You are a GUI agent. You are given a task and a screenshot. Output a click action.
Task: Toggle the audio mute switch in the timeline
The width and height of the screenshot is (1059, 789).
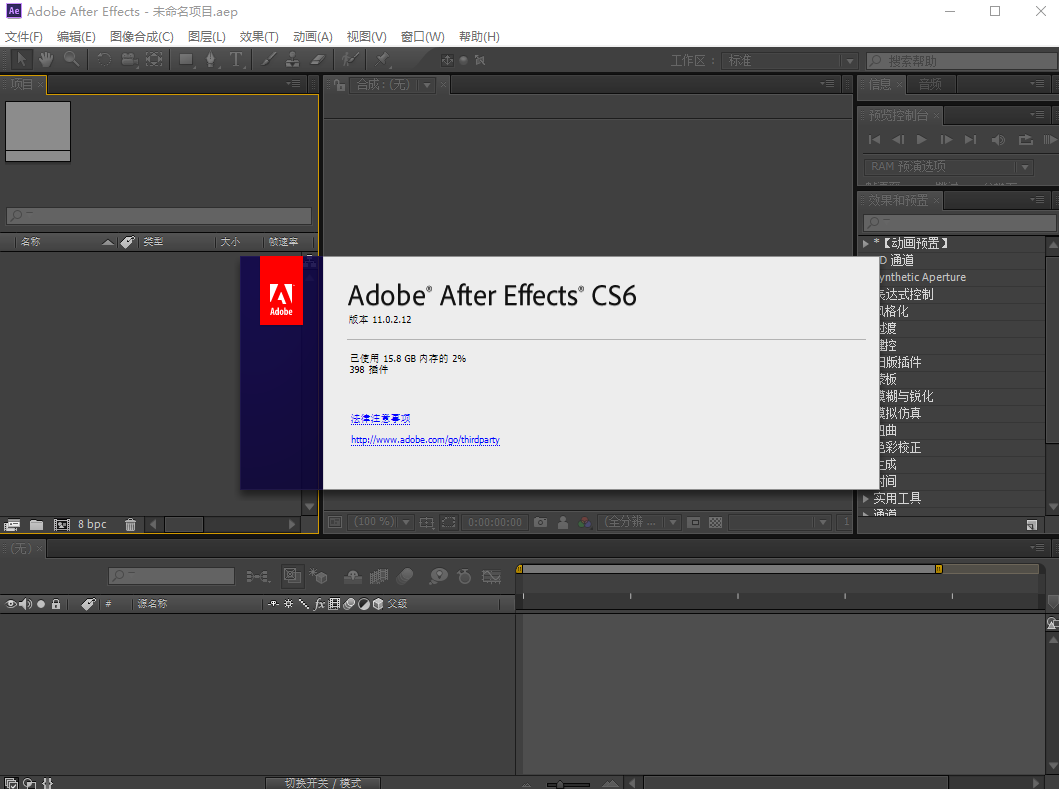coord(24,603)
